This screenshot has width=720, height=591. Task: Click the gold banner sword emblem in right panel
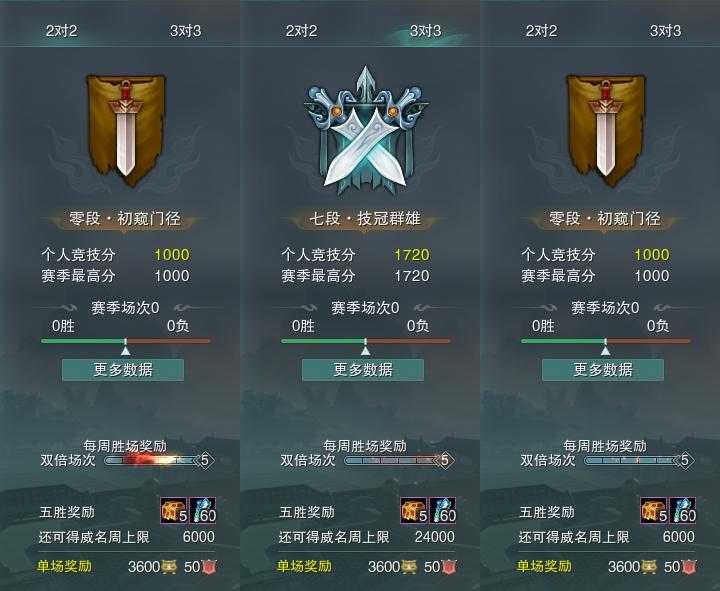(x=606, y=130)
